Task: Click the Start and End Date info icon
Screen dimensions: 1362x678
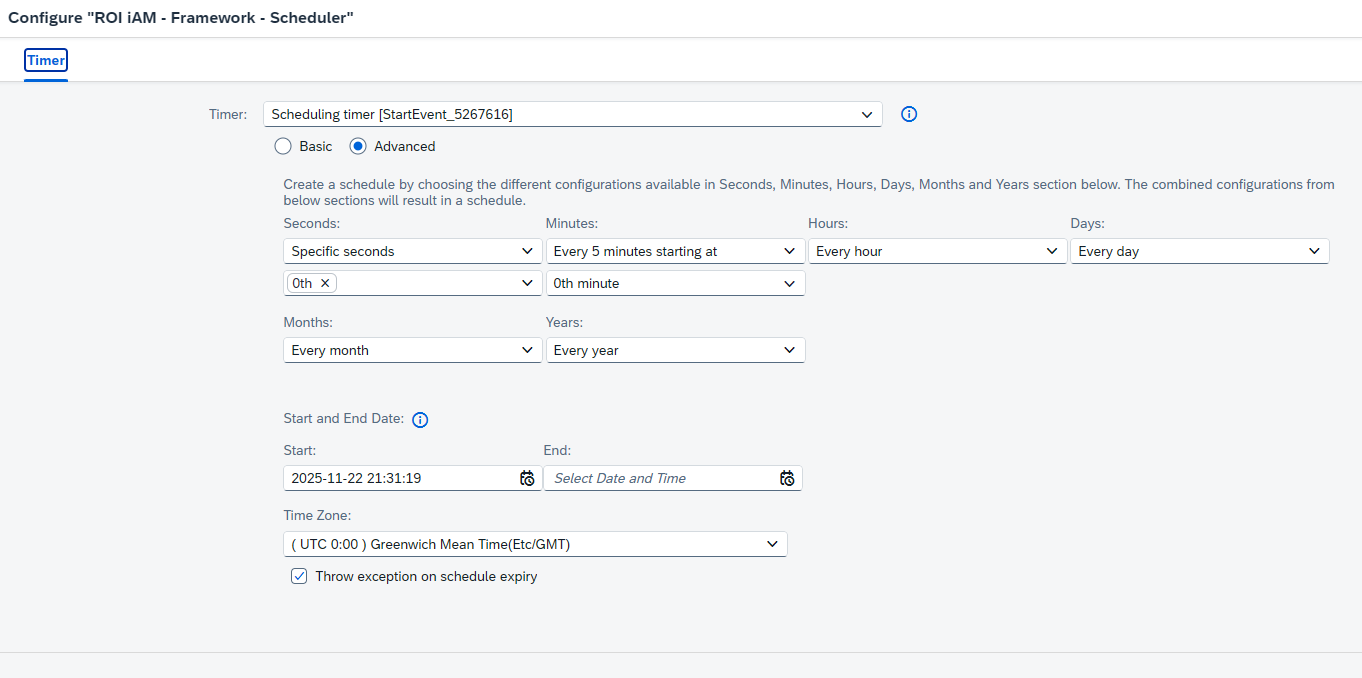Action: (x=420, y=419)
